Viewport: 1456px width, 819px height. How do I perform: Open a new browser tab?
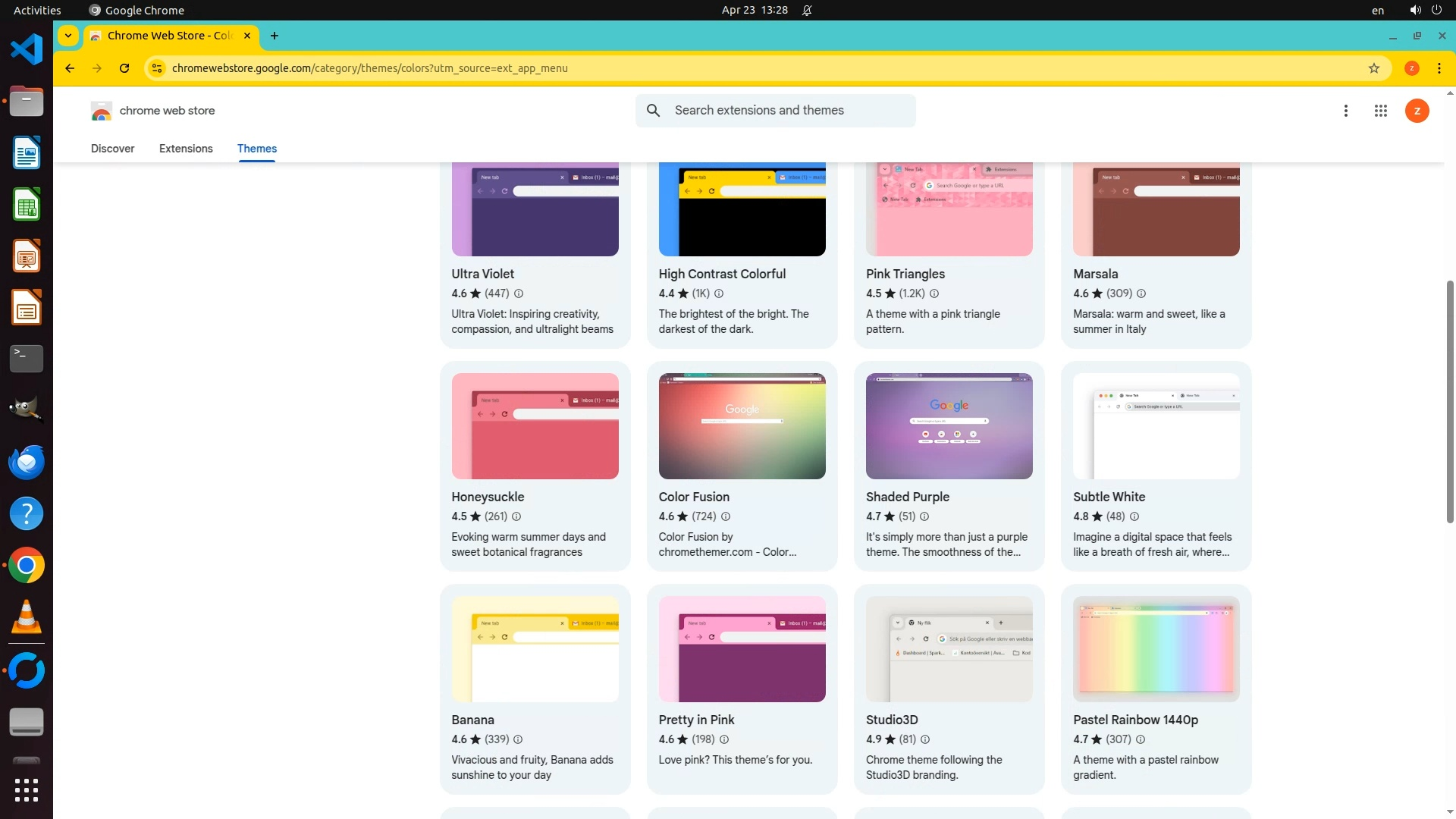(275, 36)
